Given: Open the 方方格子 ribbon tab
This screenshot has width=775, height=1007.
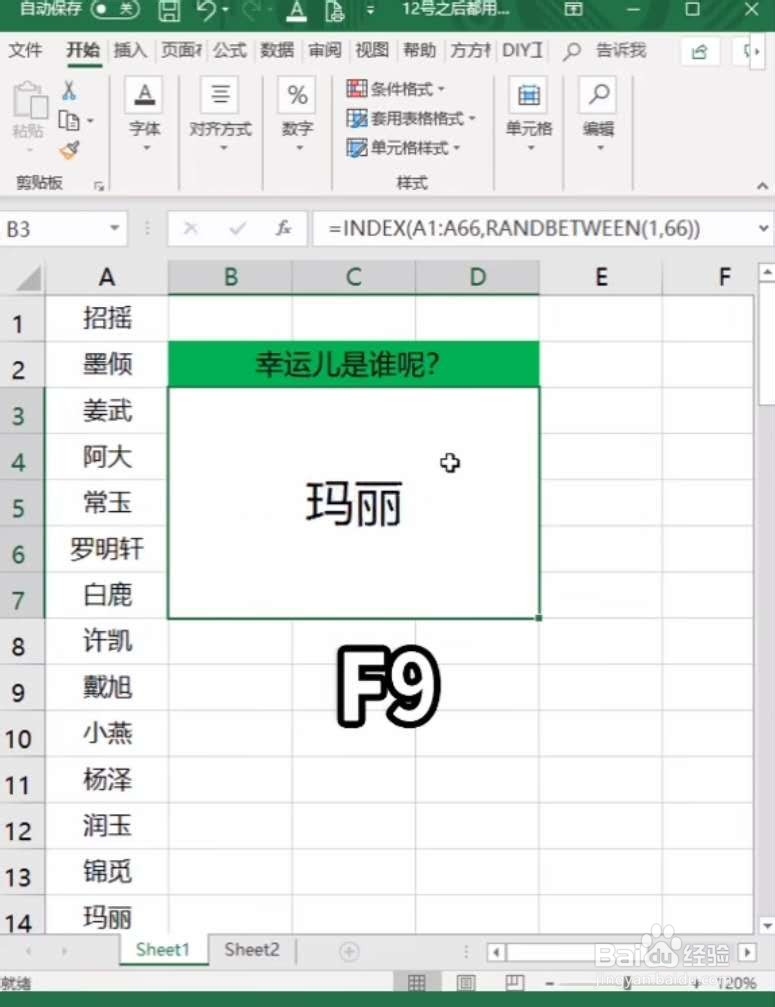Looking at the screenshot, I should 470,50.
